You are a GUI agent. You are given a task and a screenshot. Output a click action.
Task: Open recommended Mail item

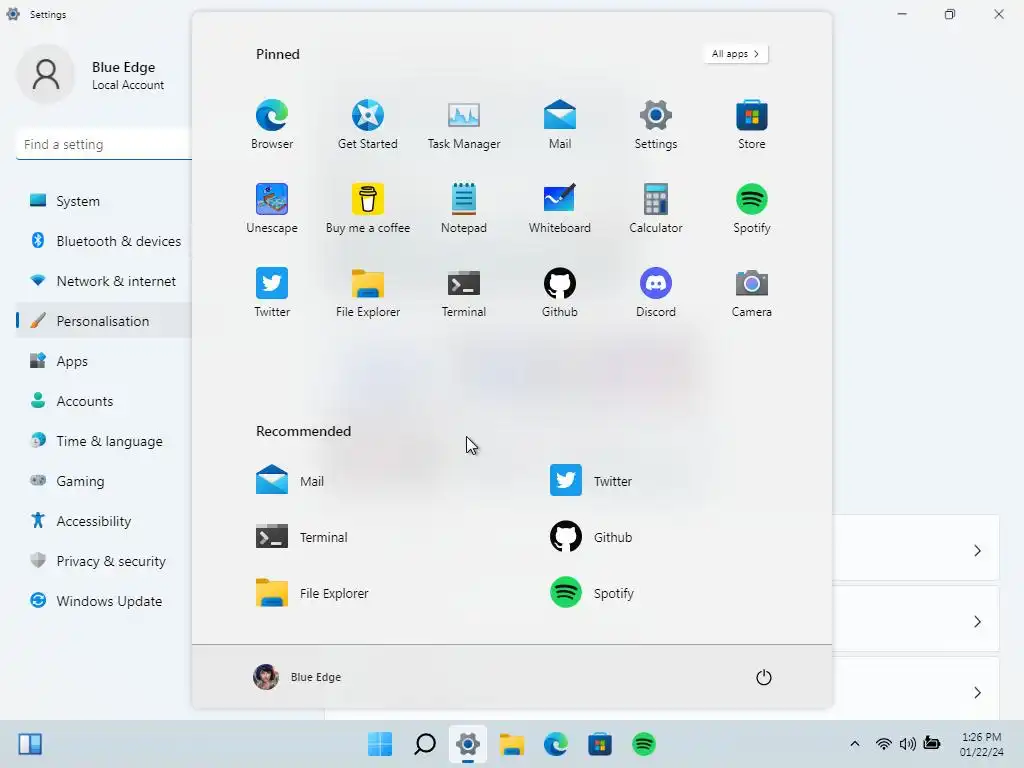(x=290, y=481)
